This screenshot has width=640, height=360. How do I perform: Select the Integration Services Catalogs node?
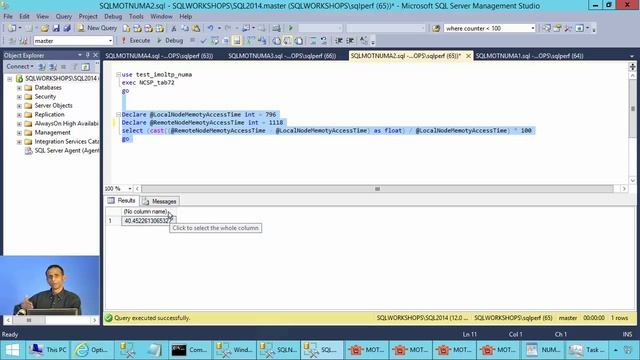point(67,141)
